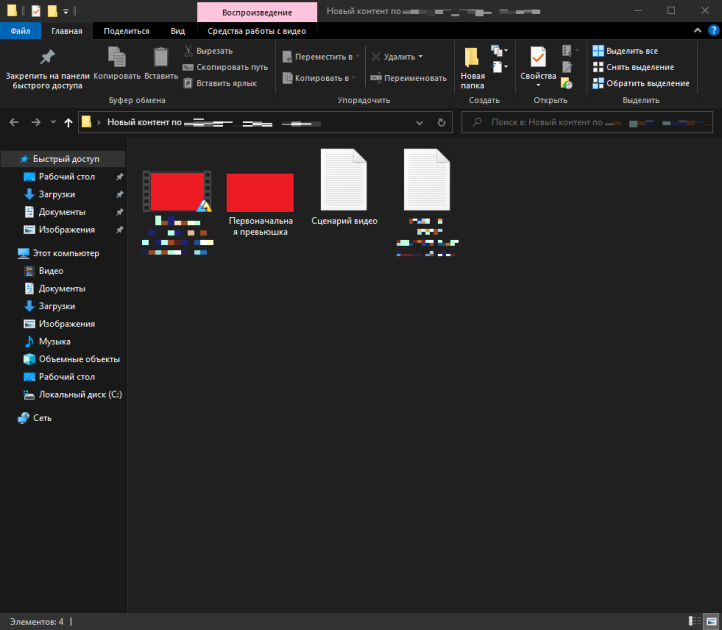Open the new item dropdown icon
The width and height of the screenshot is (722, 630).
[x=499, y=51]
